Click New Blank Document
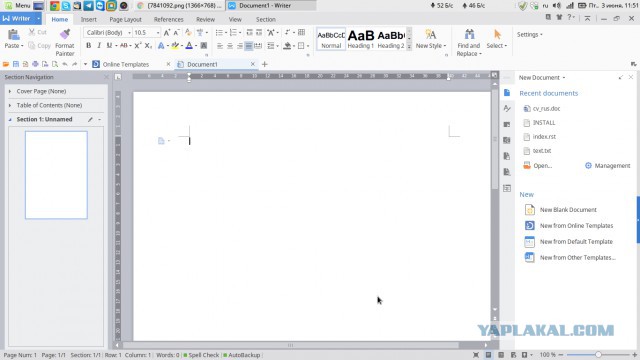The height and width of the screenshot is (360, 640). click(568, 210)
